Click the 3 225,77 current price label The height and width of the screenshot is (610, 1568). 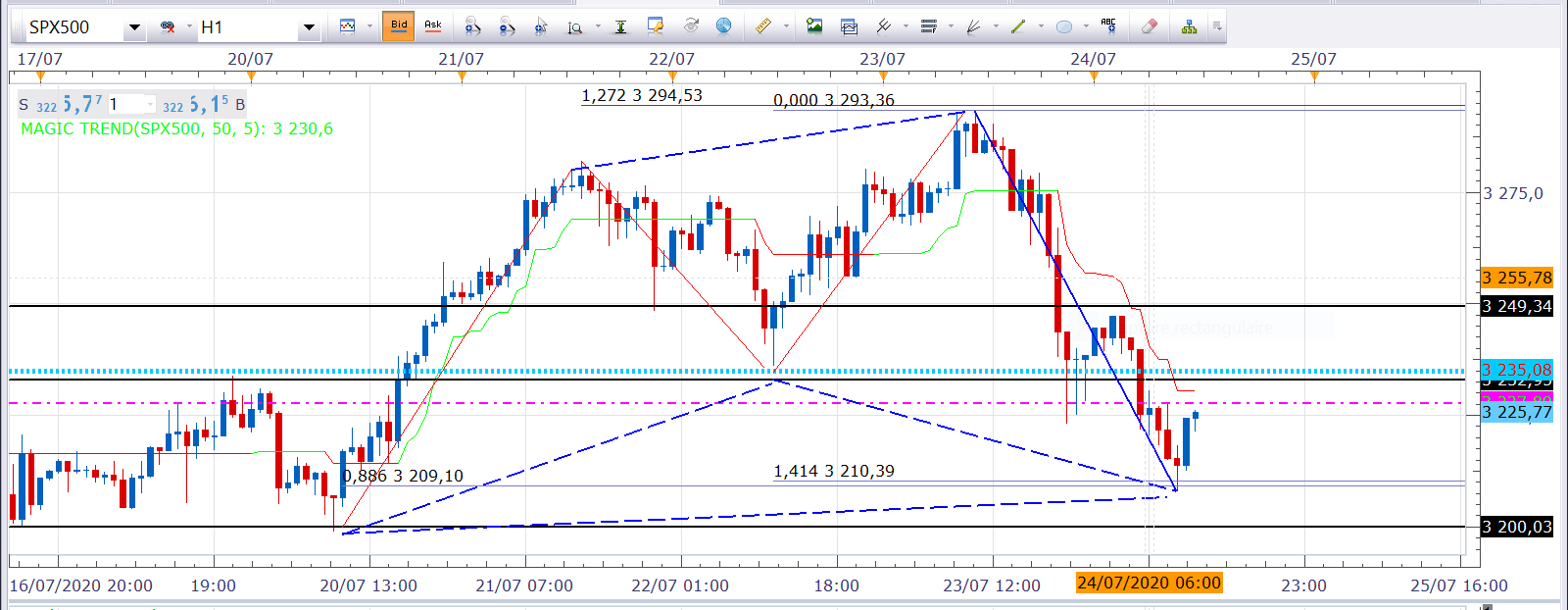click(1517, 412)
